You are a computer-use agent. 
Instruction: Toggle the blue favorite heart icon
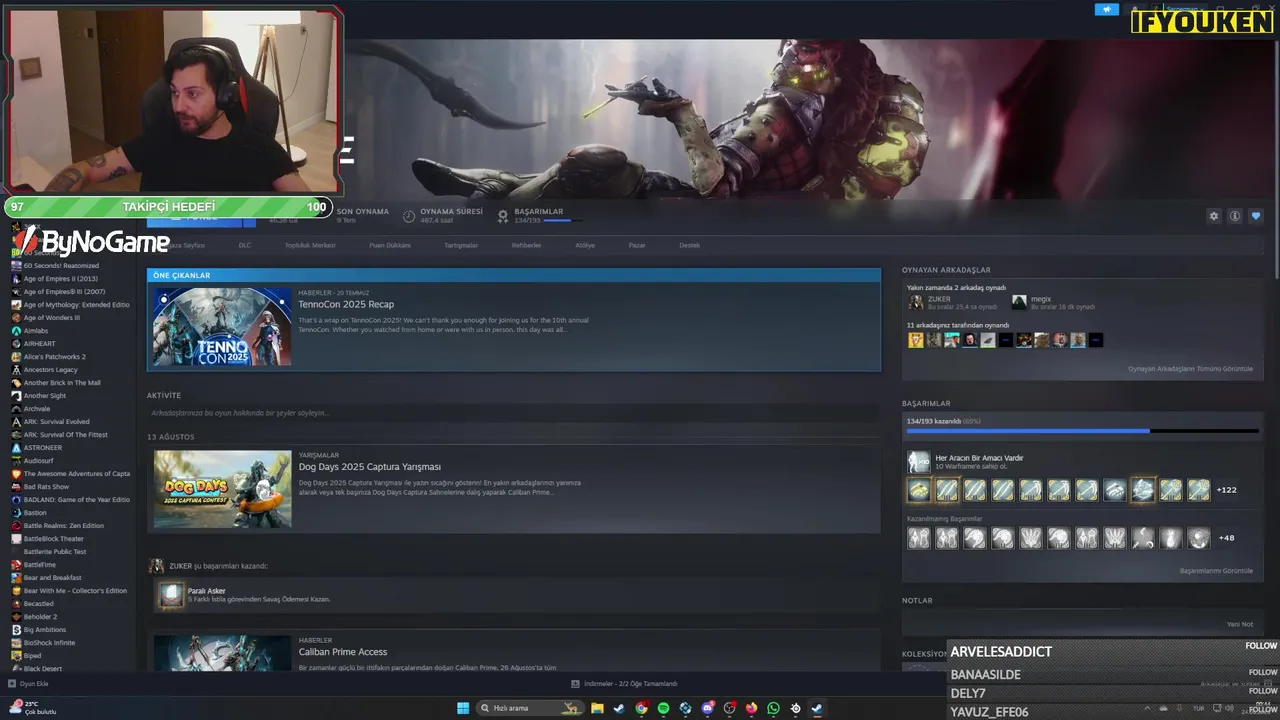[1256, 216]
